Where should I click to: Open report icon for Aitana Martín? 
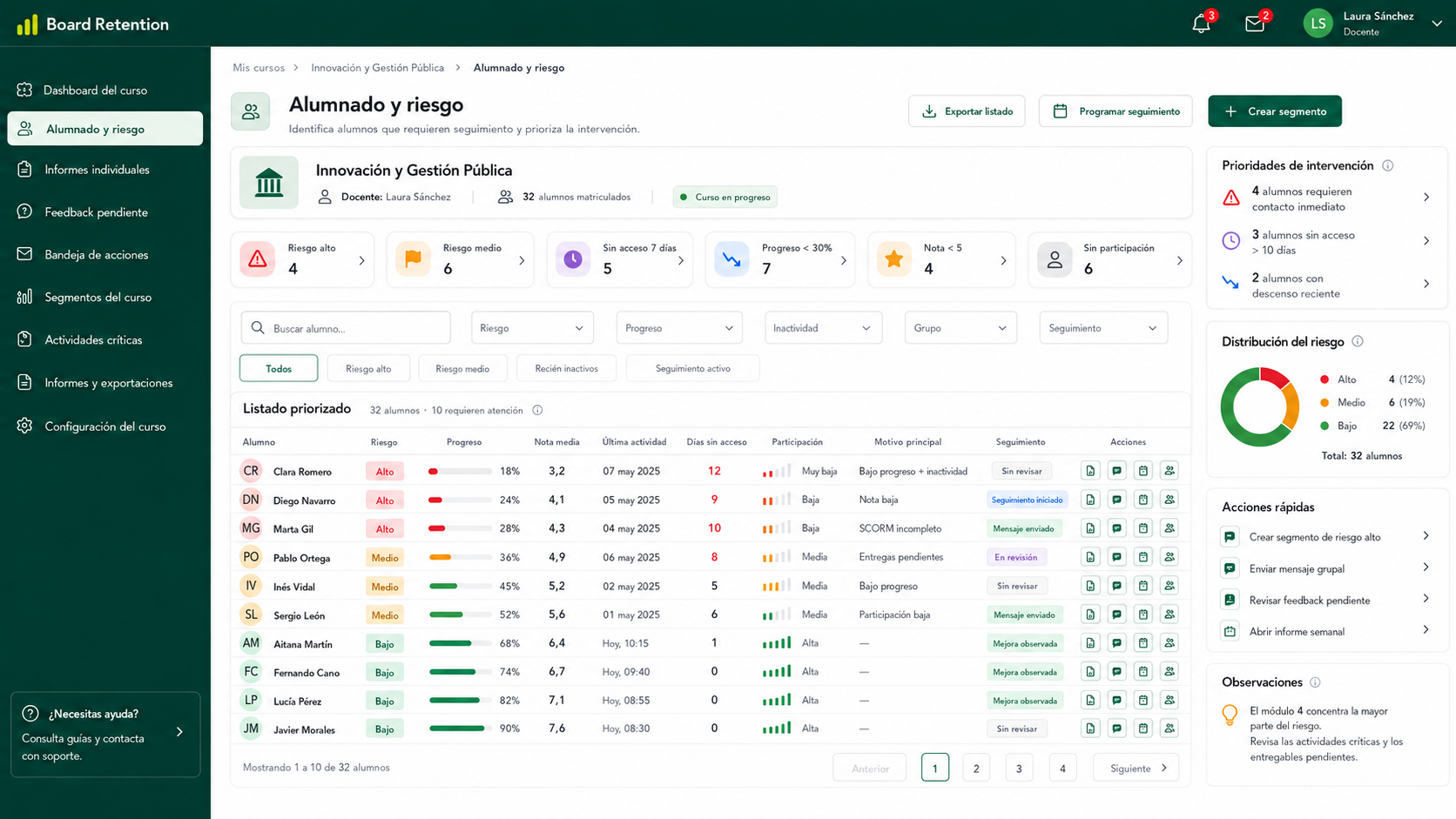point(1090,643)
